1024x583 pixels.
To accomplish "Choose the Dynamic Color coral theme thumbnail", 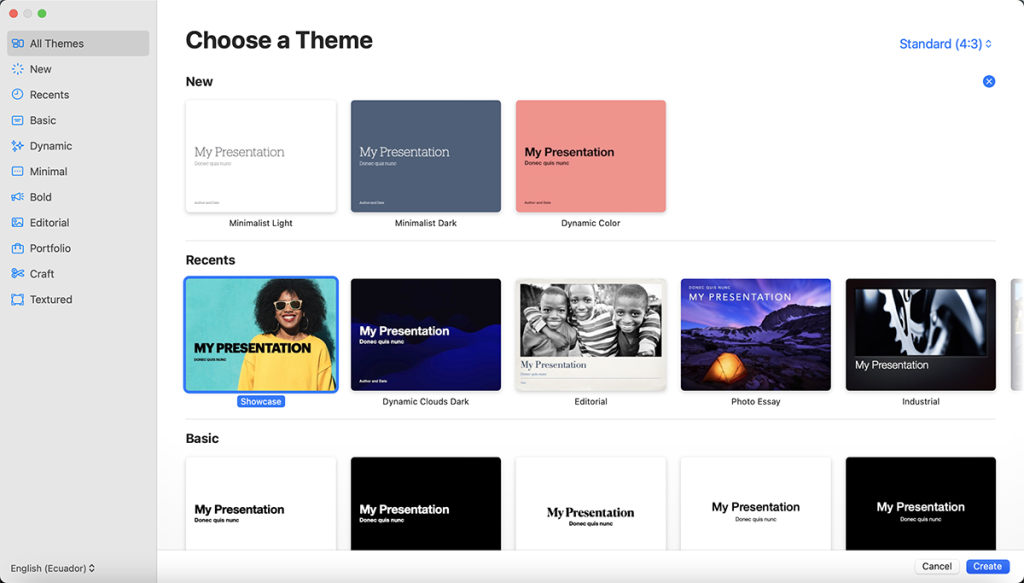I will 590,156.
